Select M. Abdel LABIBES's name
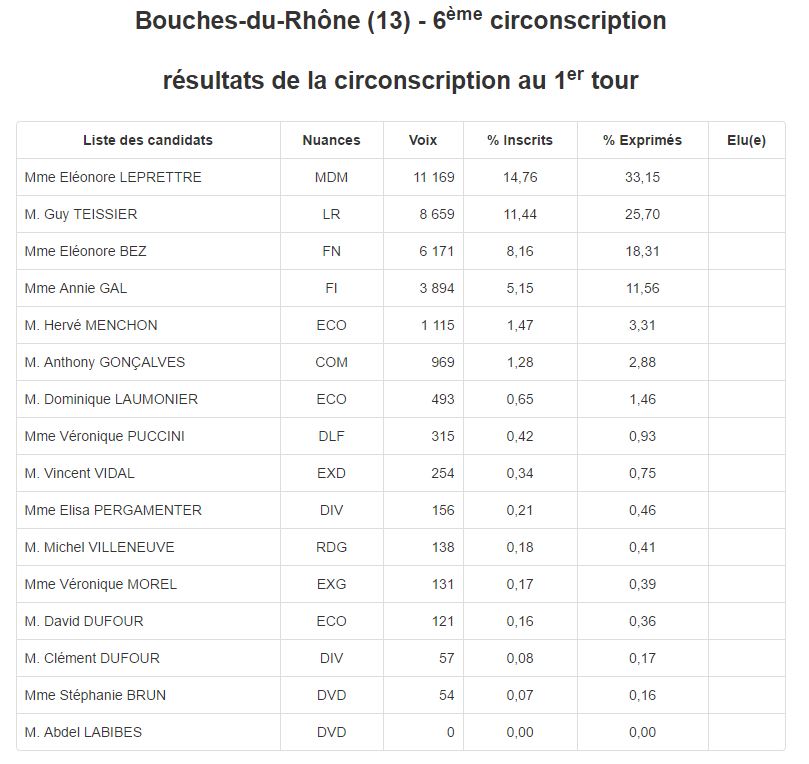The width and height of the screenshot is (809, 764). (x=83, y=732)
